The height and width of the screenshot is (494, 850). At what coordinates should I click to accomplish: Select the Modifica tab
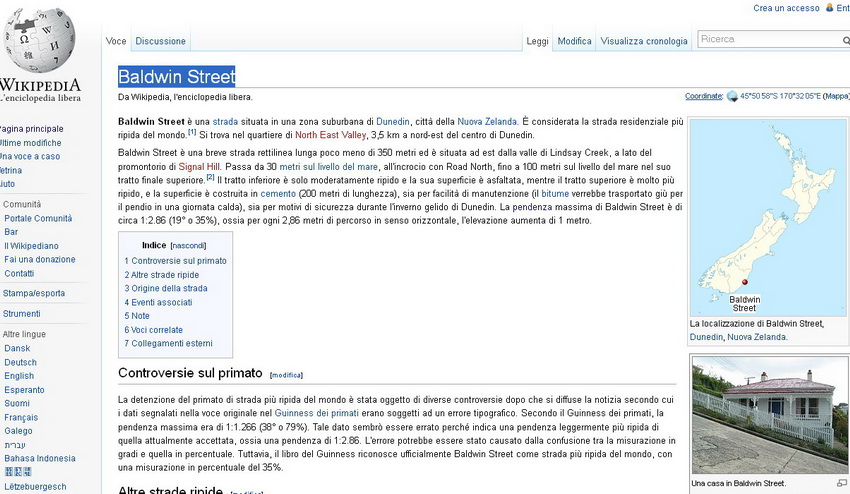tap(575, 41)
